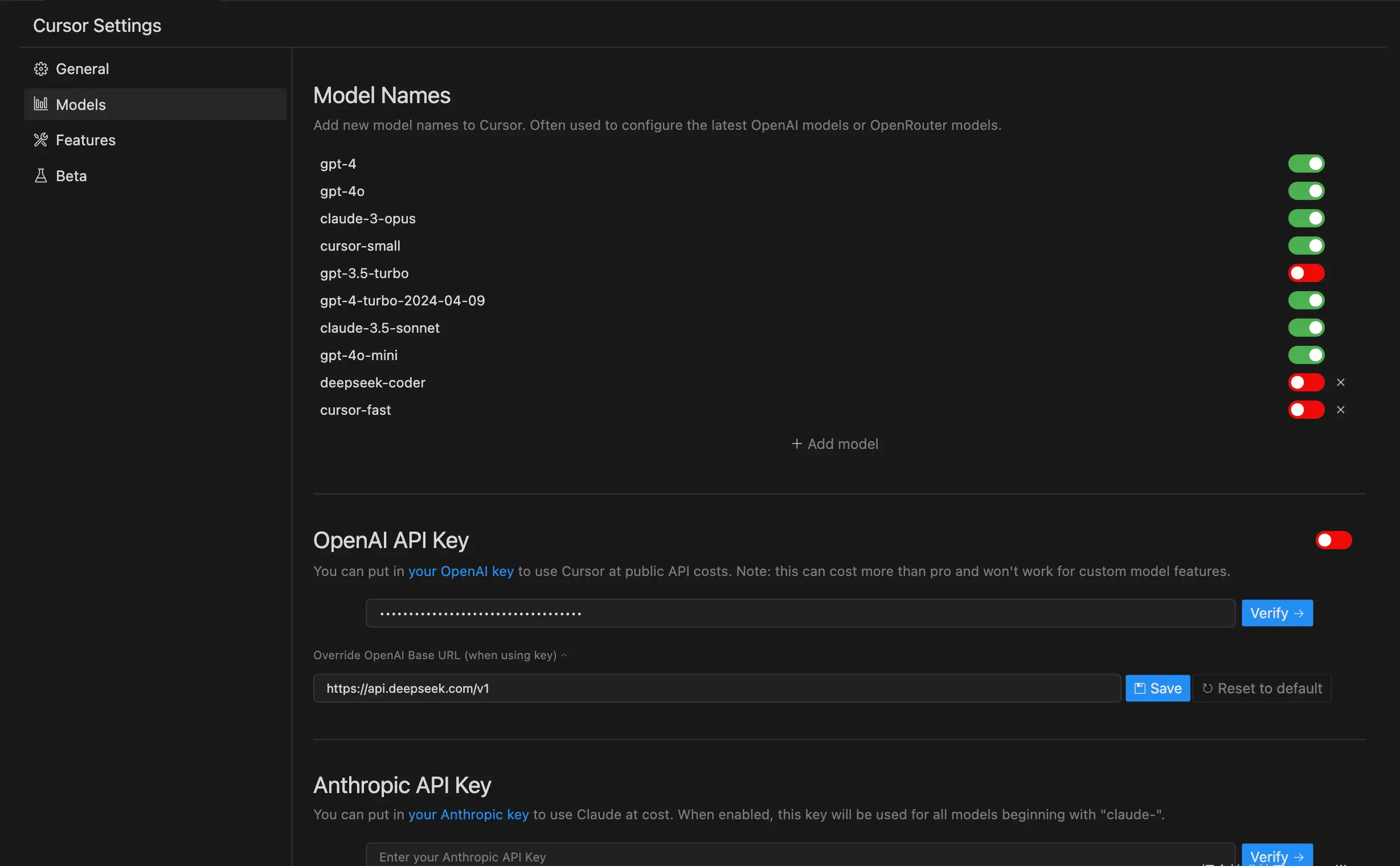Open the Features settings section
Viewport: 1400px width, 866px height.
[x=154, y=140]
